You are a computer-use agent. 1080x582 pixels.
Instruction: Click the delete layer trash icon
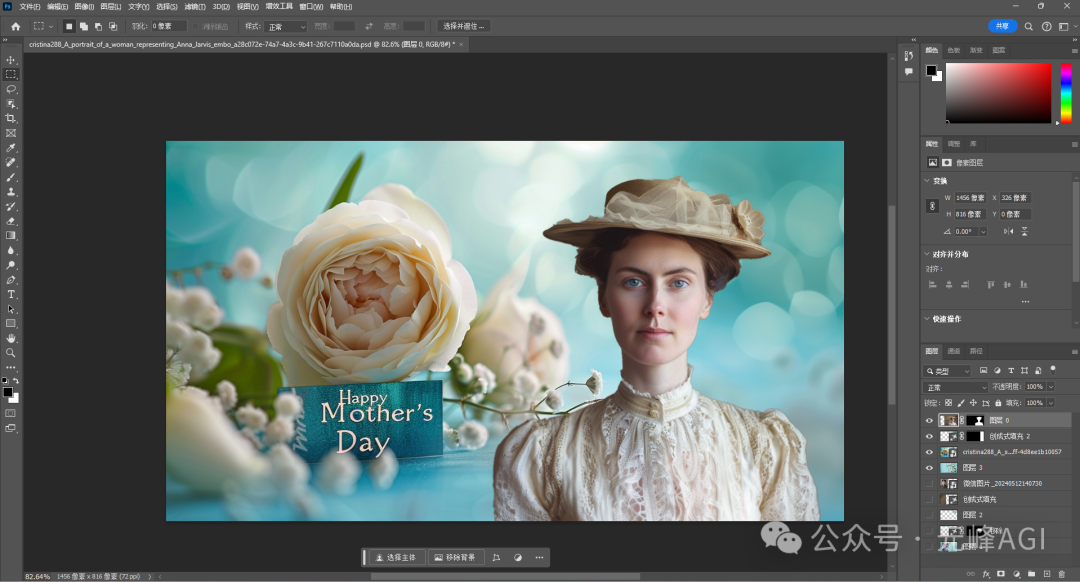tap(1061, 574)
